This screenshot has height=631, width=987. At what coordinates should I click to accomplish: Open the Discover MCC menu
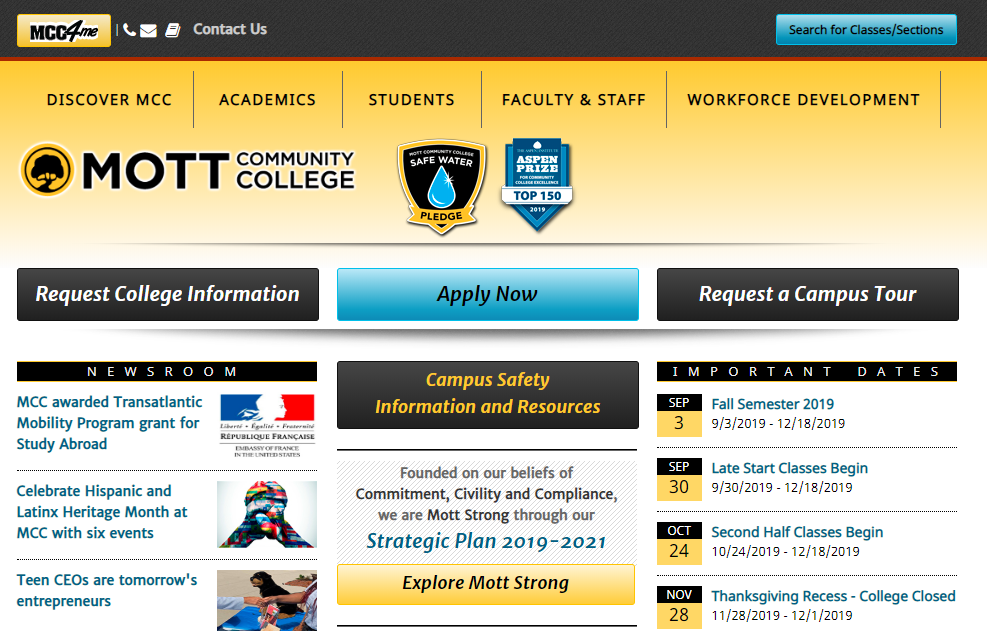[x=109, y=99]
